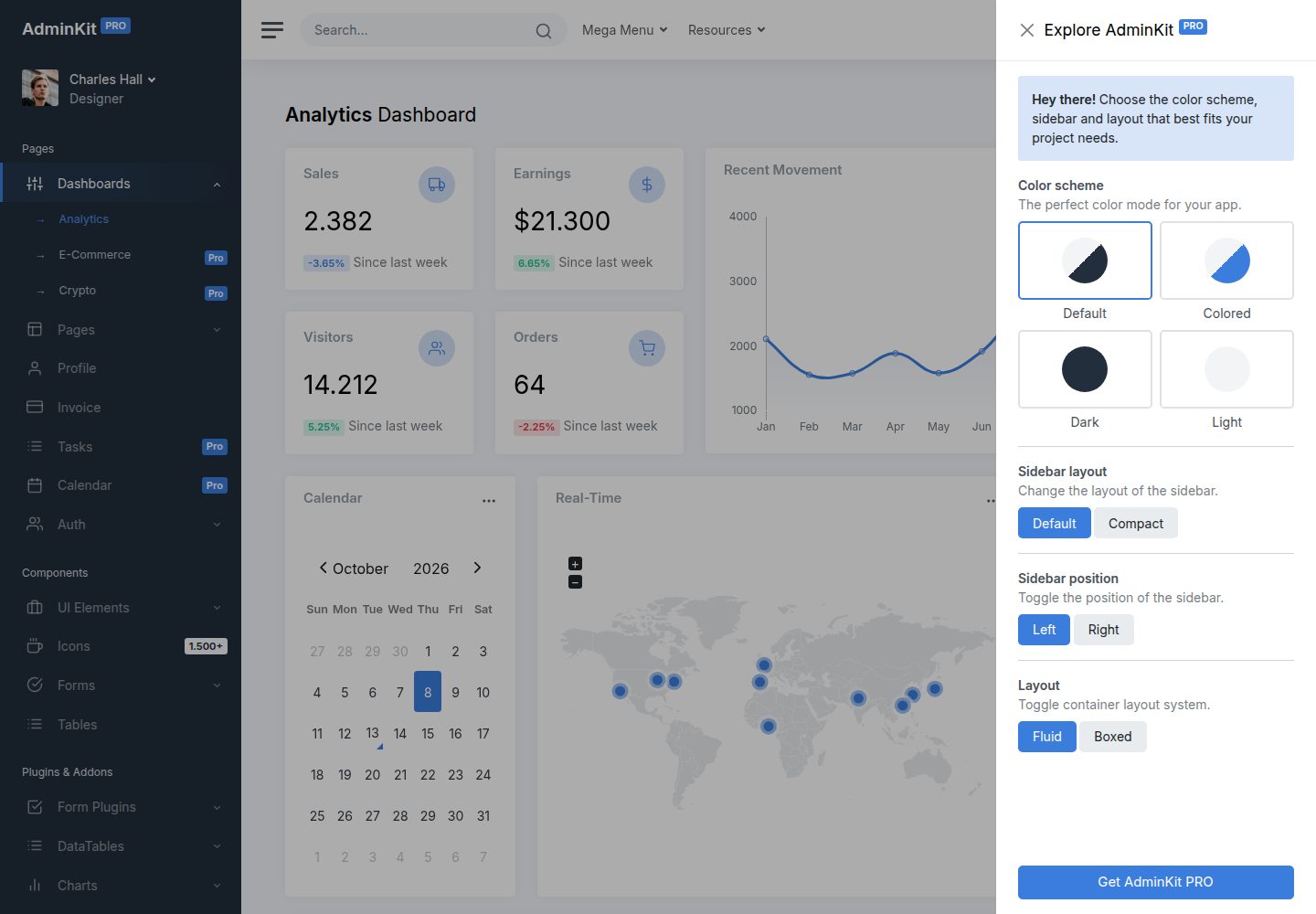Viewport: 1316px width, 914px height.
Task: Click the Orders shopping cart icon
Action: (647, 348)
